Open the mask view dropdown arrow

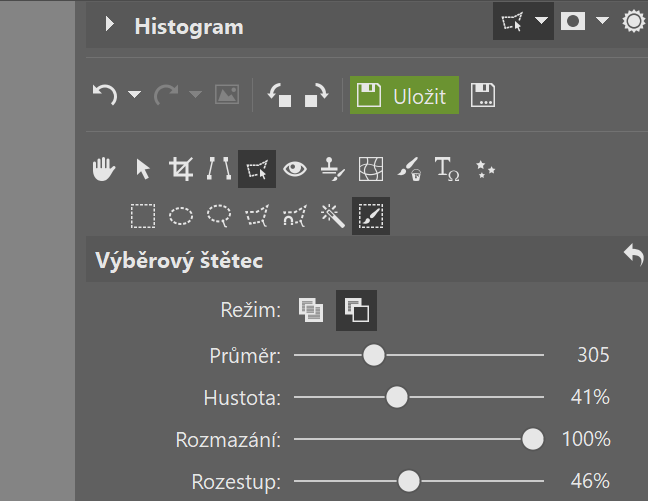(x=603, y=20)
